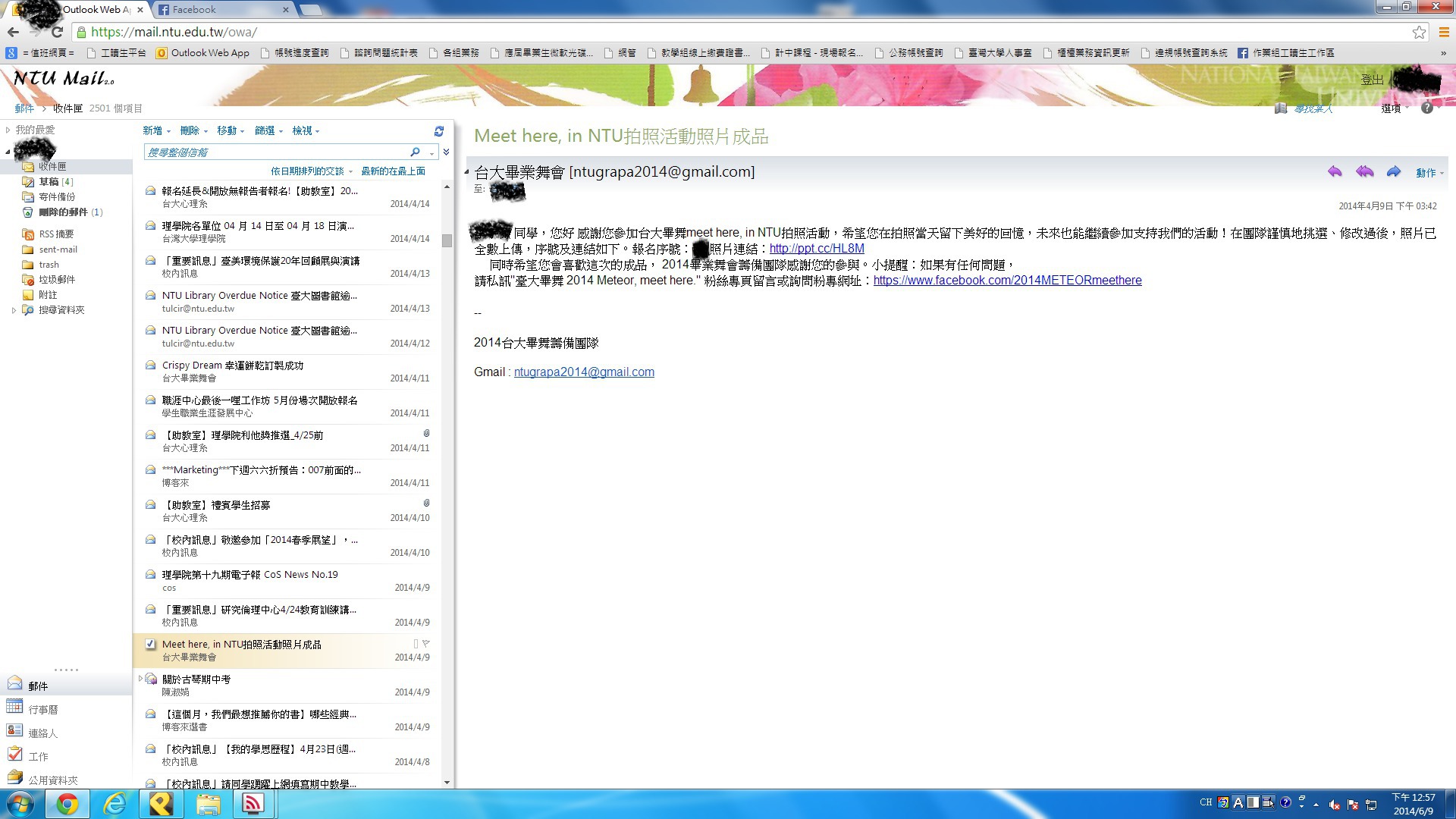Open the Crispy Dream 幸運餅乾訂製成功 message
The width and height of the screenshot is (1456, 819).
pos(286,372)
